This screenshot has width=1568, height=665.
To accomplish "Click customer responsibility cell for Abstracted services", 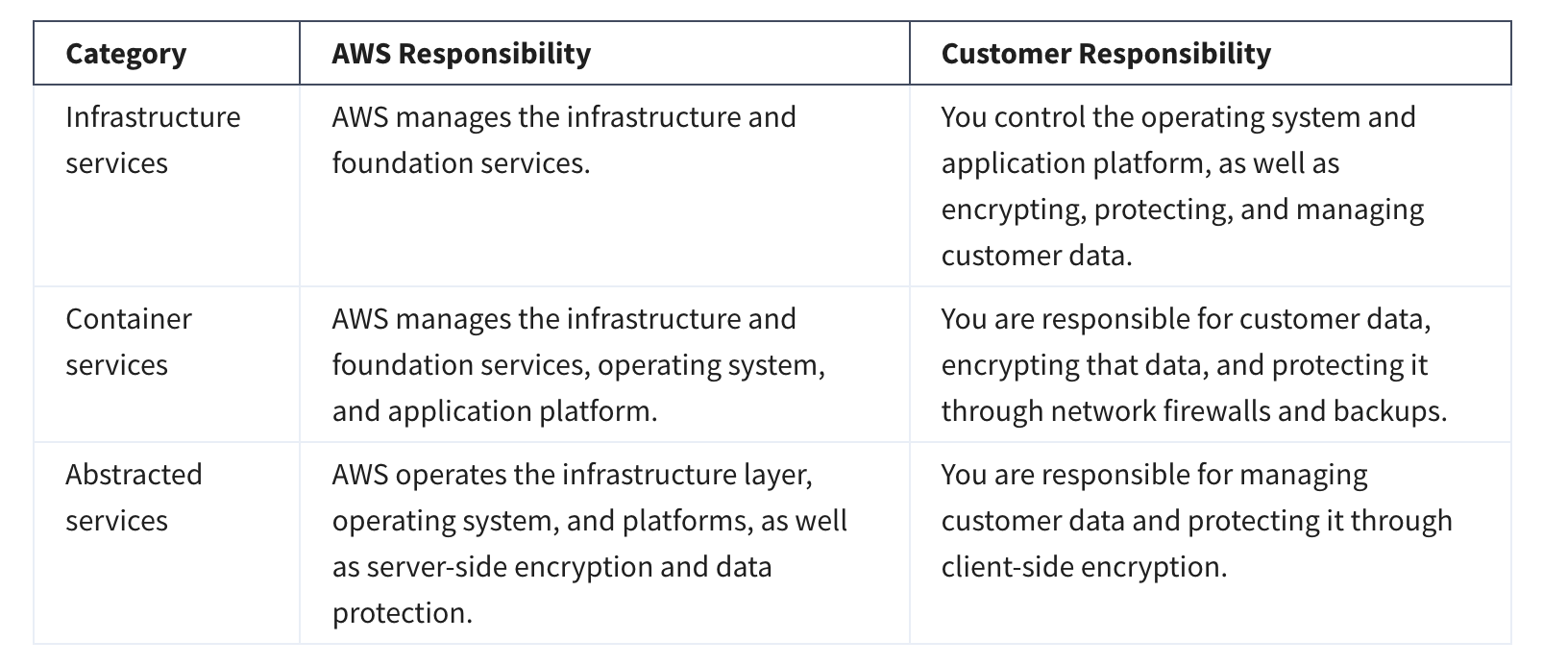I will tap(1196, 521).
